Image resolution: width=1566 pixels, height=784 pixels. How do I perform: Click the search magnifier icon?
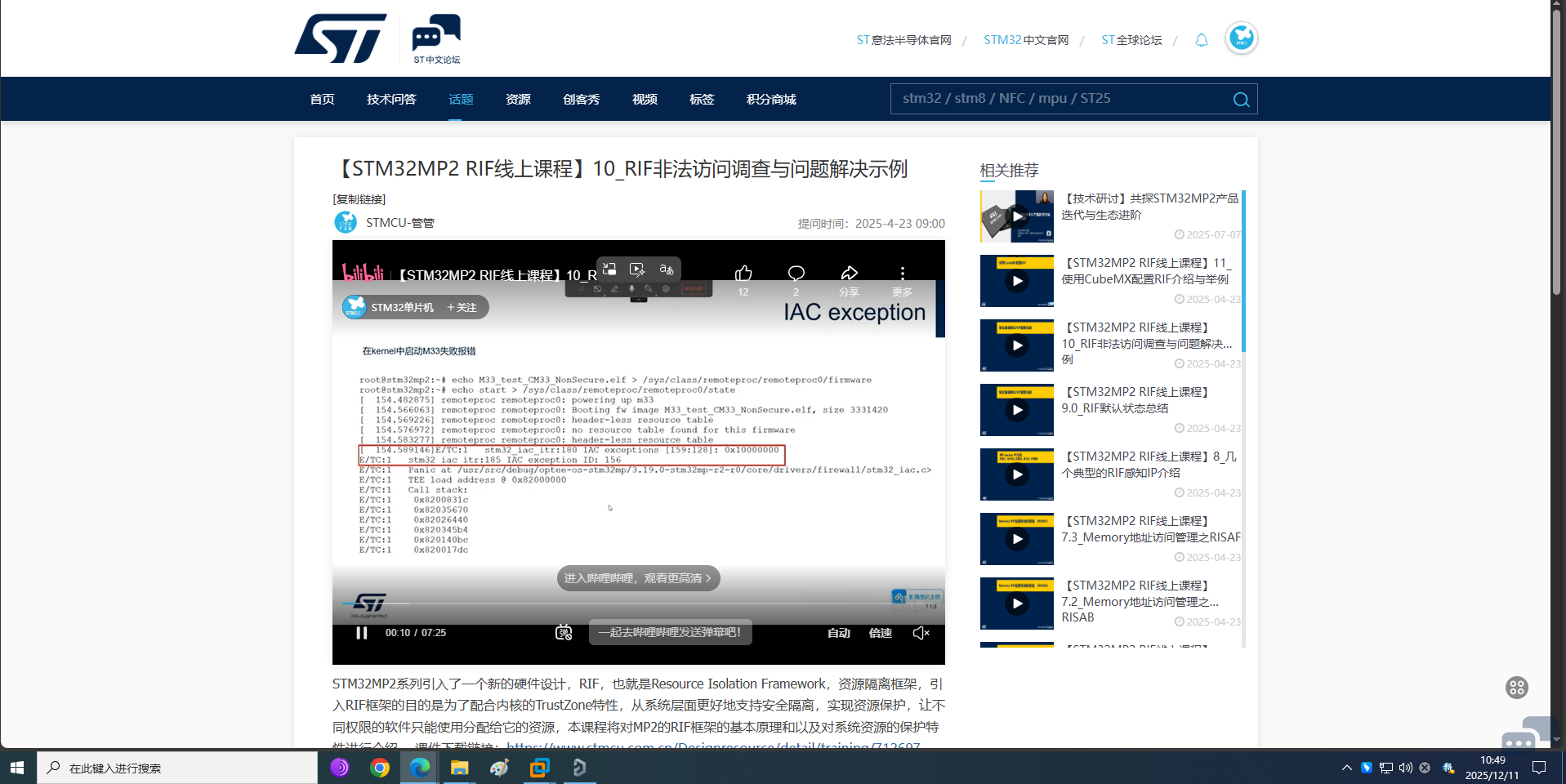tap(1241, 100)
